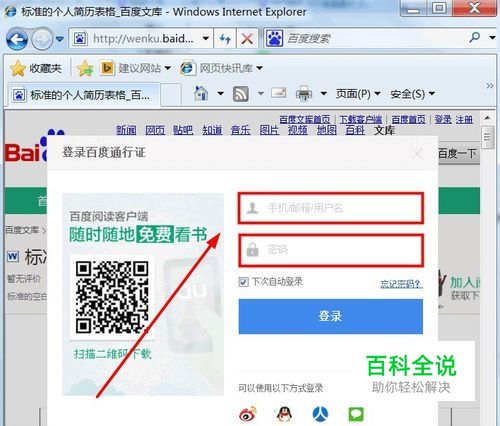Click the red Stop loading icon
Screen dimensions: 500x426
tap(247, 39)
